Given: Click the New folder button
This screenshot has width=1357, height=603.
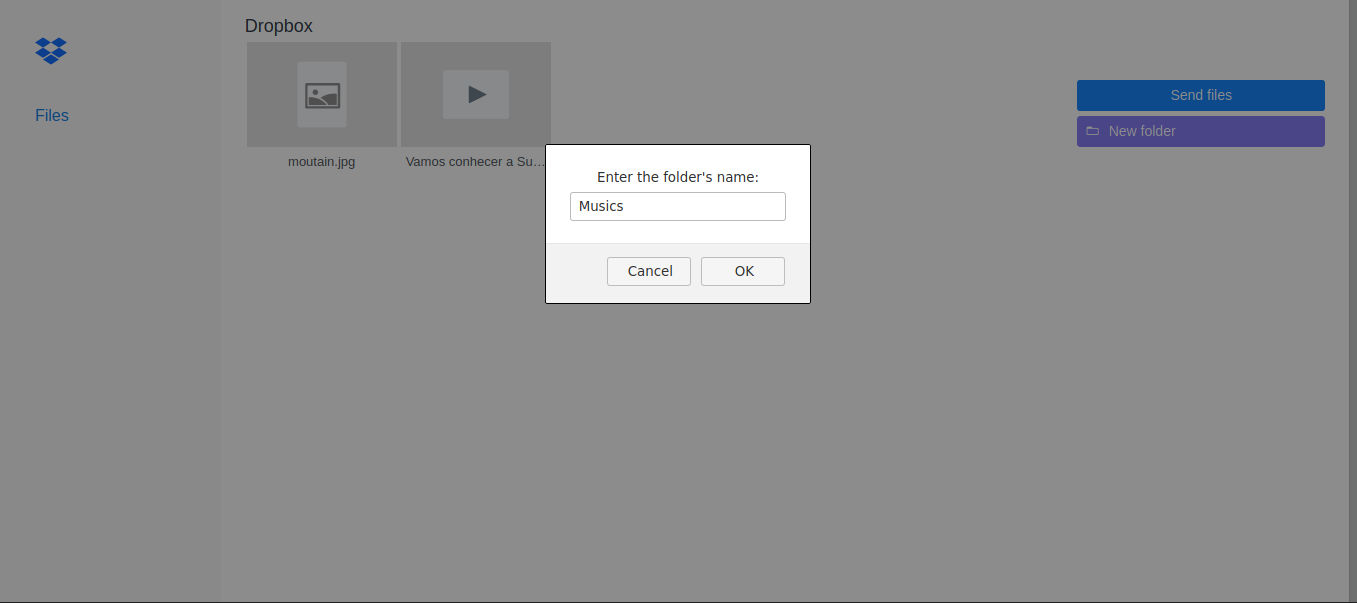Looking at the screenshot, I should 1201,131.
